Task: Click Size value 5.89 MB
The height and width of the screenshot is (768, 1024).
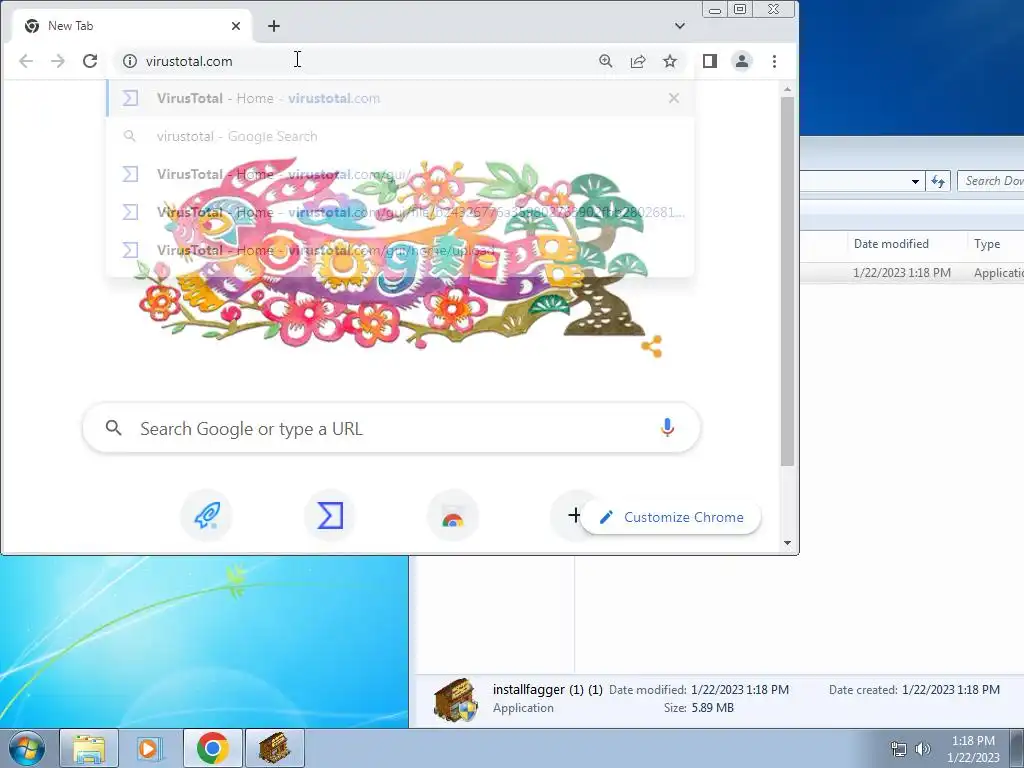Action: [712, 708]
